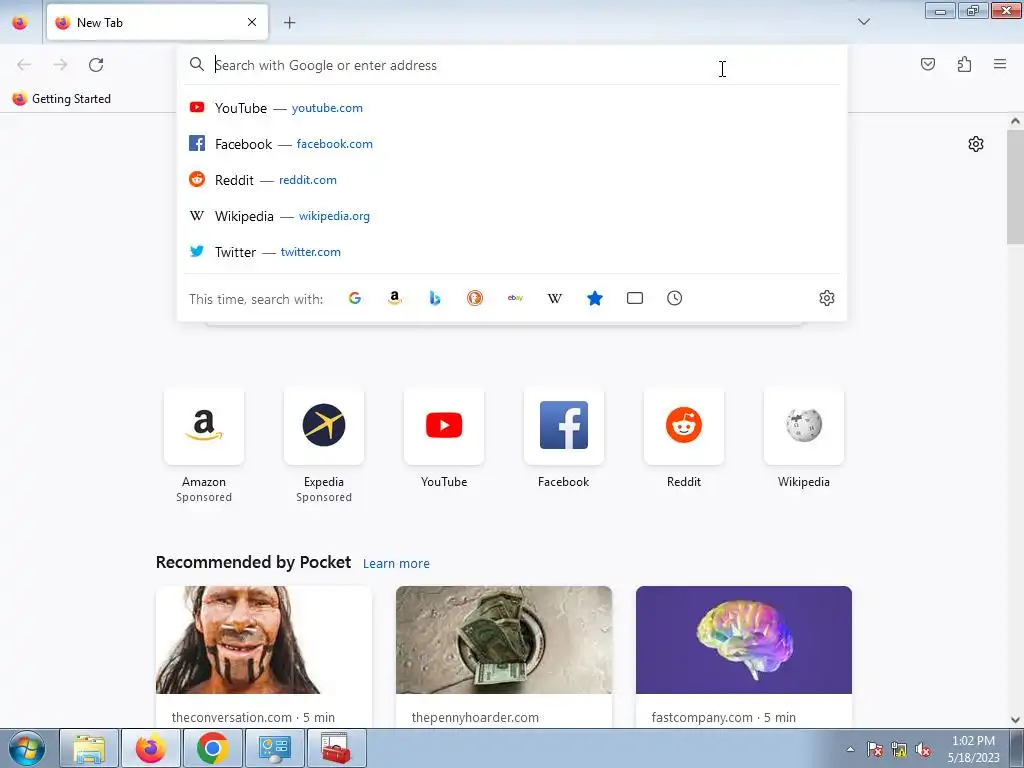Search this time with Google
The image size is (1024, 768).
tap(355, 298)
